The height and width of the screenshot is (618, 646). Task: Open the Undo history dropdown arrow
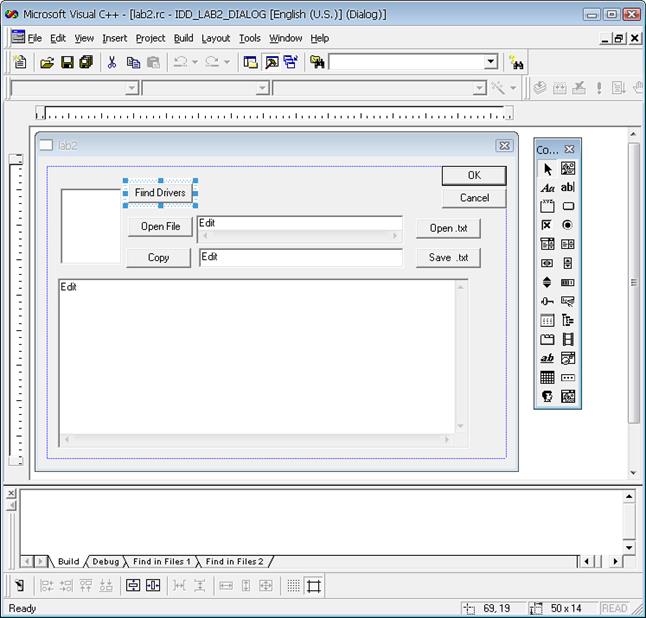195,62
